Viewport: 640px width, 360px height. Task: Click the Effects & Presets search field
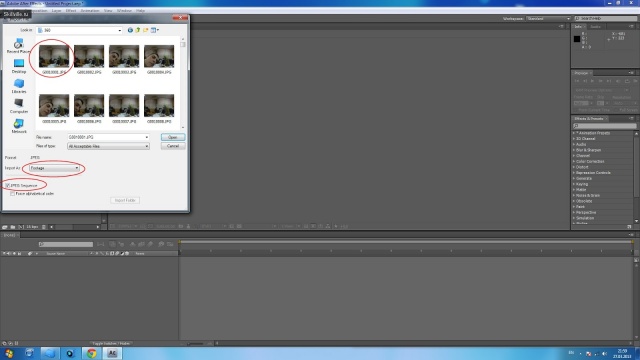pyautogui.click(x=604, y=126)
